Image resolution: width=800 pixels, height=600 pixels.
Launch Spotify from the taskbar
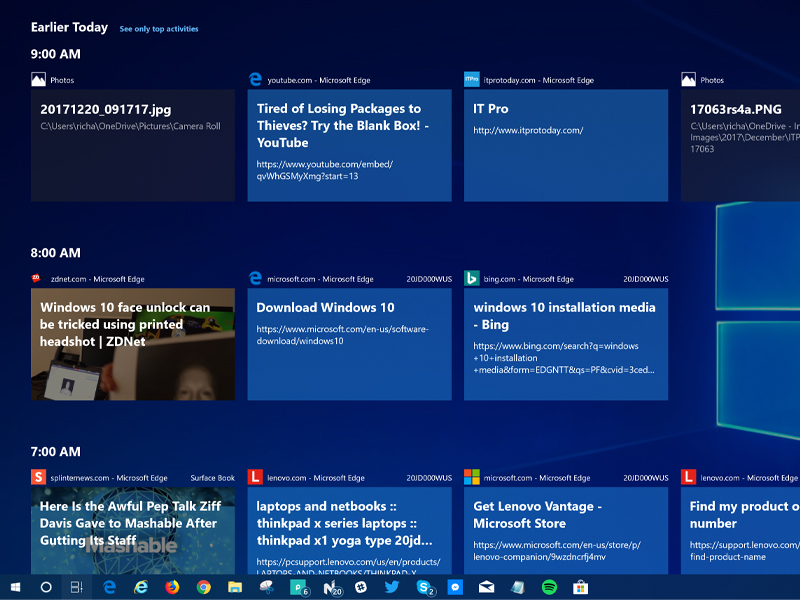click(x=549, y=587)
